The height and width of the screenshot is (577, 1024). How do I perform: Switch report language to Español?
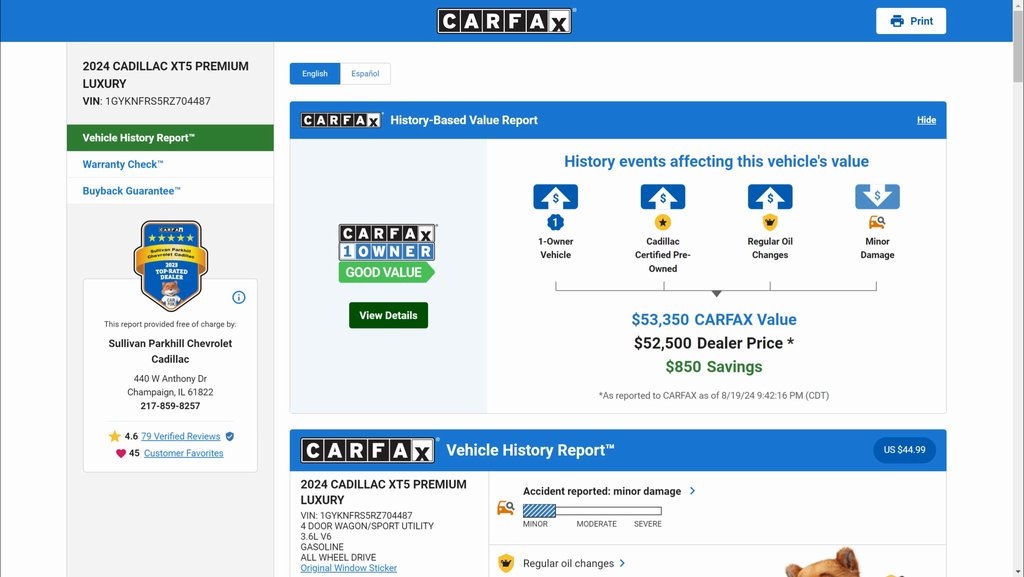[365, 74]
